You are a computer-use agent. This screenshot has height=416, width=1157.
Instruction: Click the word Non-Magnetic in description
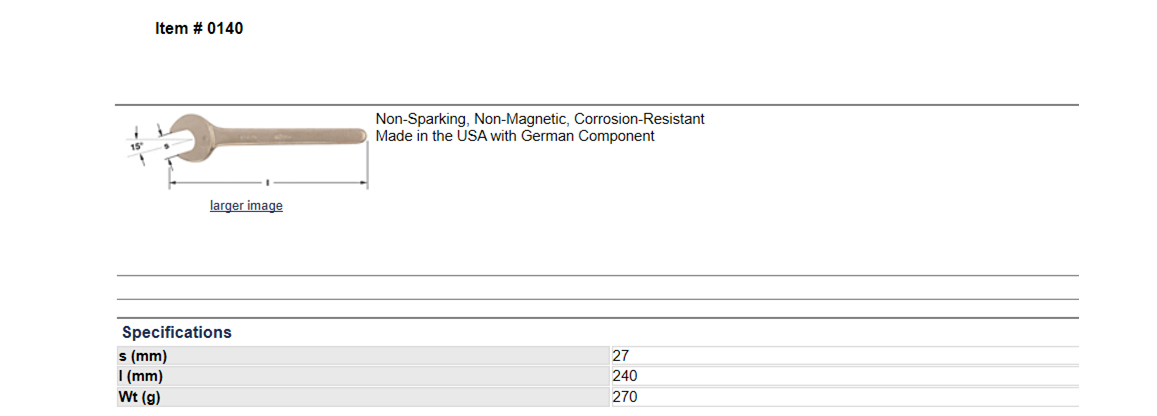520,119
